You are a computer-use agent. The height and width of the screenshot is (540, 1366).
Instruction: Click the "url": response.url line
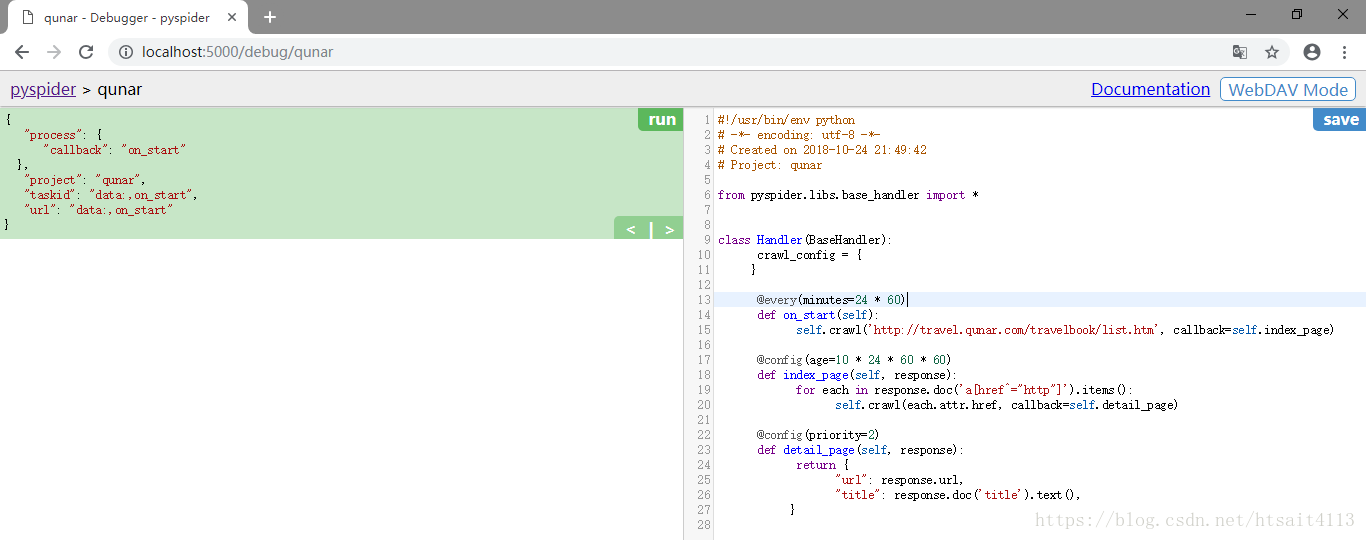click(899, 480)
